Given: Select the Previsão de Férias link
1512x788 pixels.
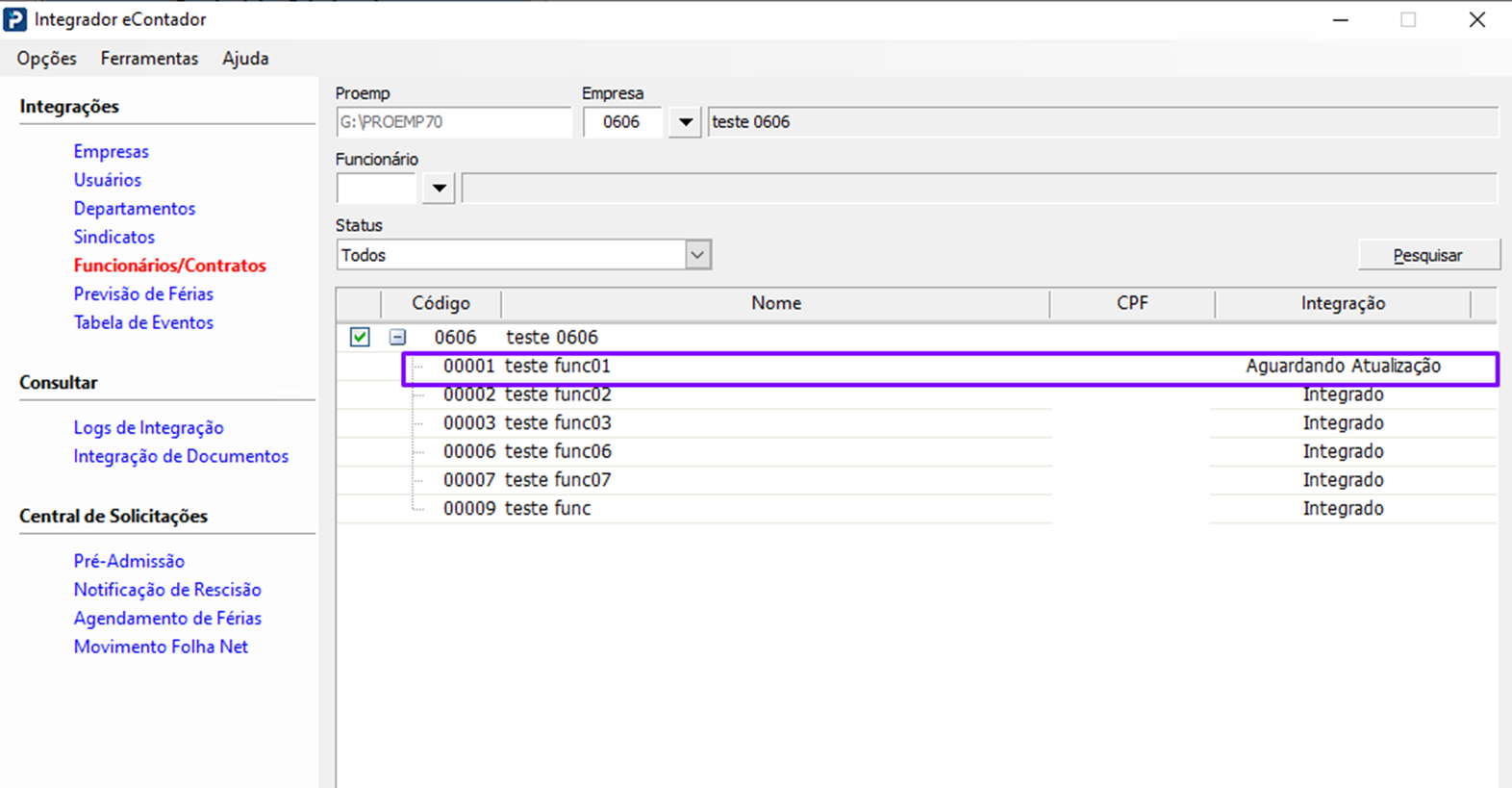Looking at the screenshot, I should (143, 293).
